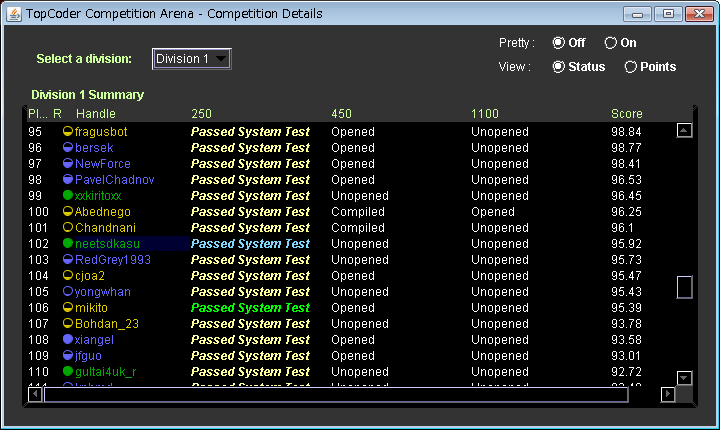Click Chandnani's rating icon

68,227
